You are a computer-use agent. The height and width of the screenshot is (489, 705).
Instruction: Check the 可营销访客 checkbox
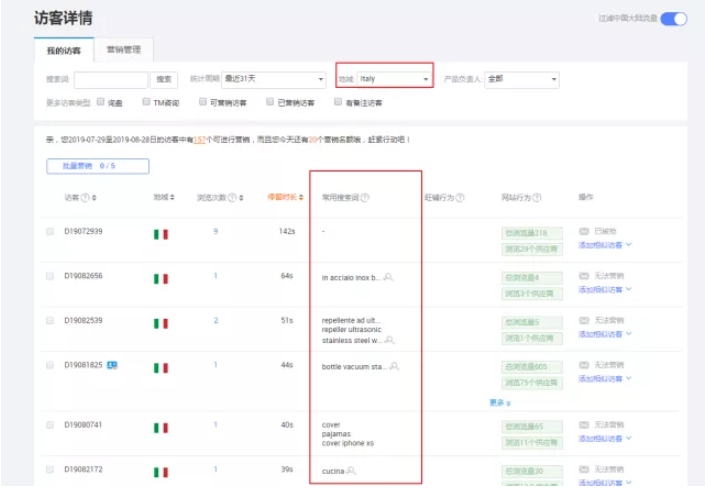203,102
